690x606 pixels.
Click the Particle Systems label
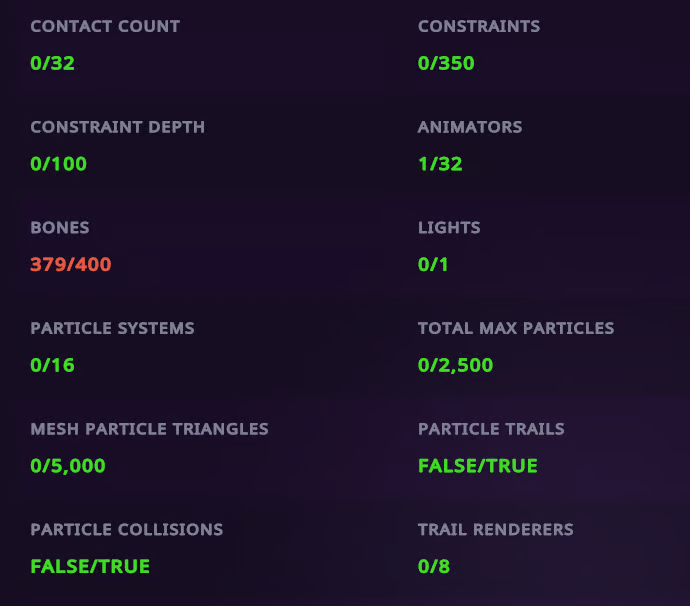[112, 328]
